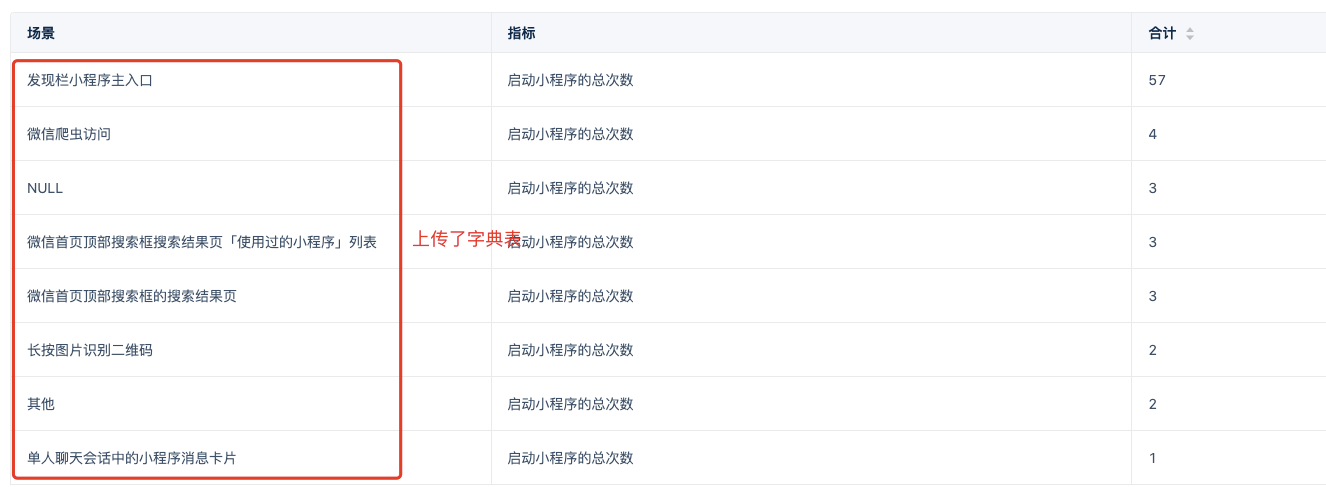Select the 单人聊天会话中的小程序消息卡片 scene cell
The height and width of the screenshot is (487, 1326).
[x=132, y=458]
